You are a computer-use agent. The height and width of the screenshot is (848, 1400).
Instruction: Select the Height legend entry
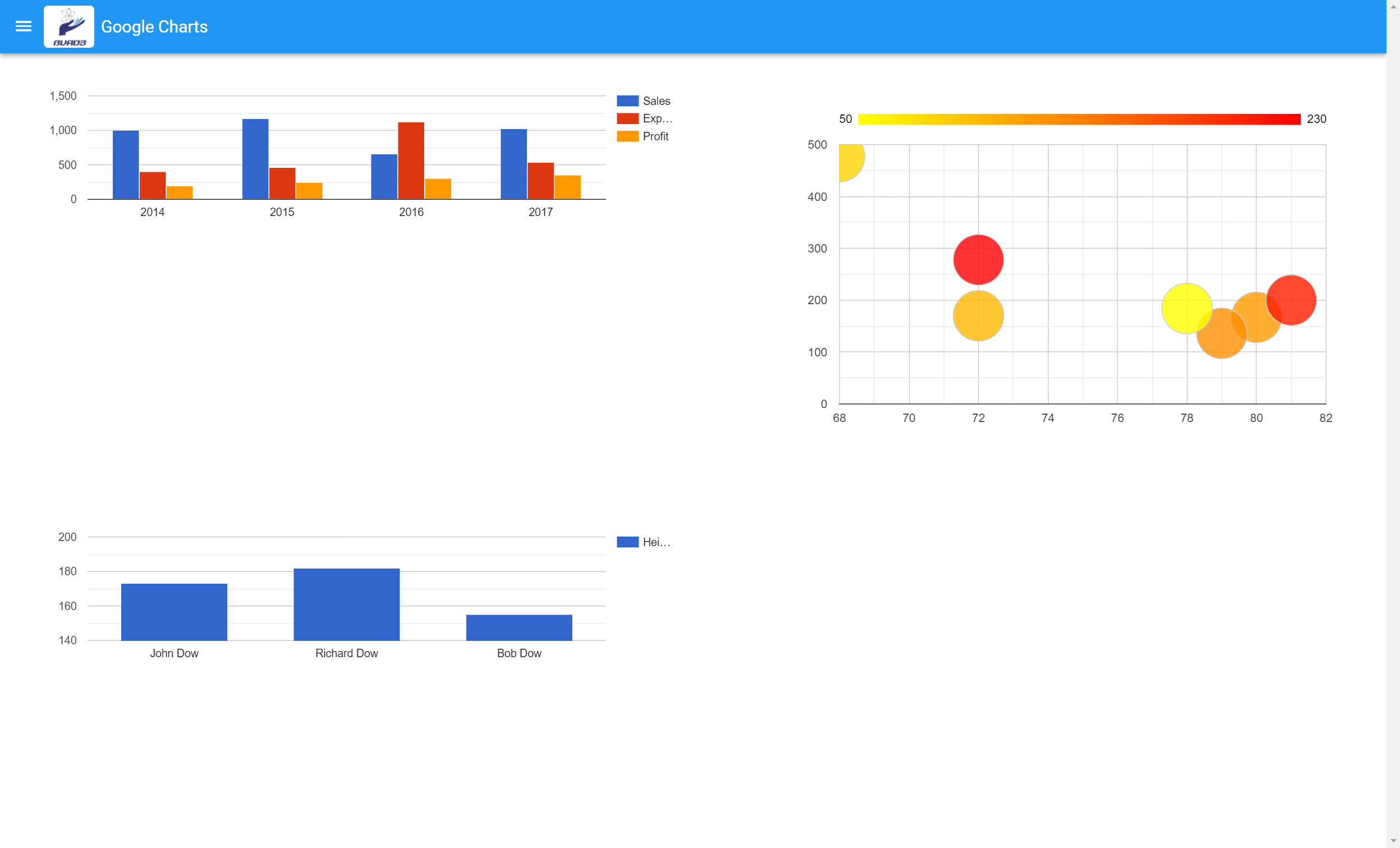tap(656, 542)
